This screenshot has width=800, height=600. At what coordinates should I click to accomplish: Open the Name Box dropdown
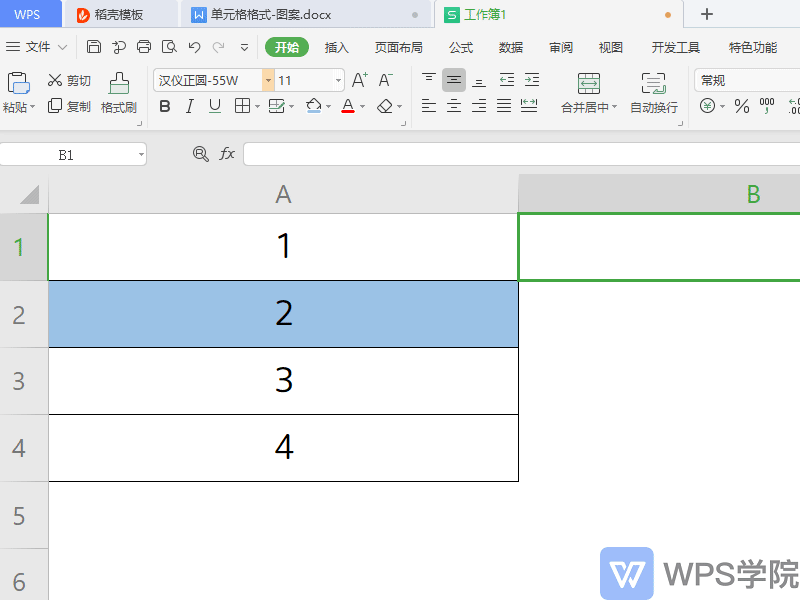[x=141, y=154]
